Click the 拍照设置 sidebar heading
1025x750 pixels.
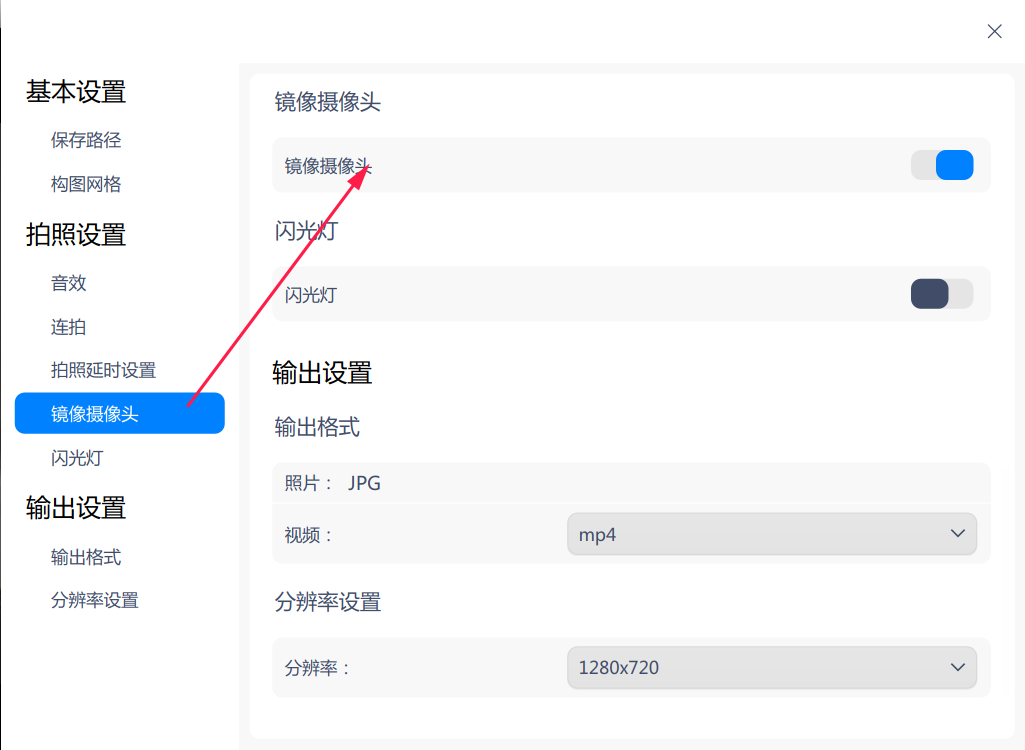pyautogui.click(x=76, y=235)
